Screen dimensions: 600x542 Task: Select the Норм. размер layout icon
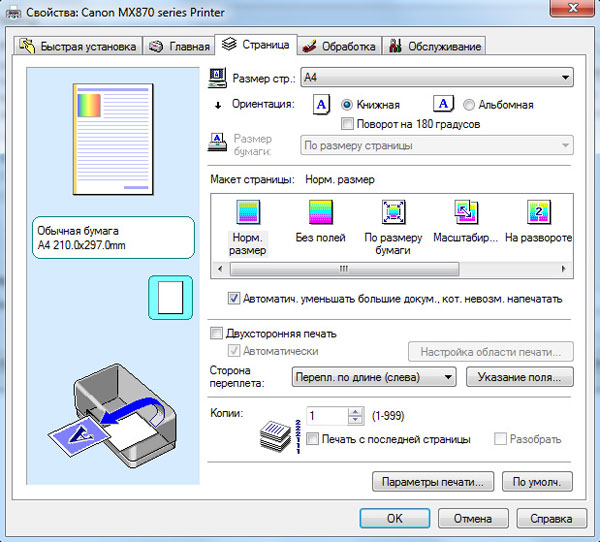pos(248,212)
